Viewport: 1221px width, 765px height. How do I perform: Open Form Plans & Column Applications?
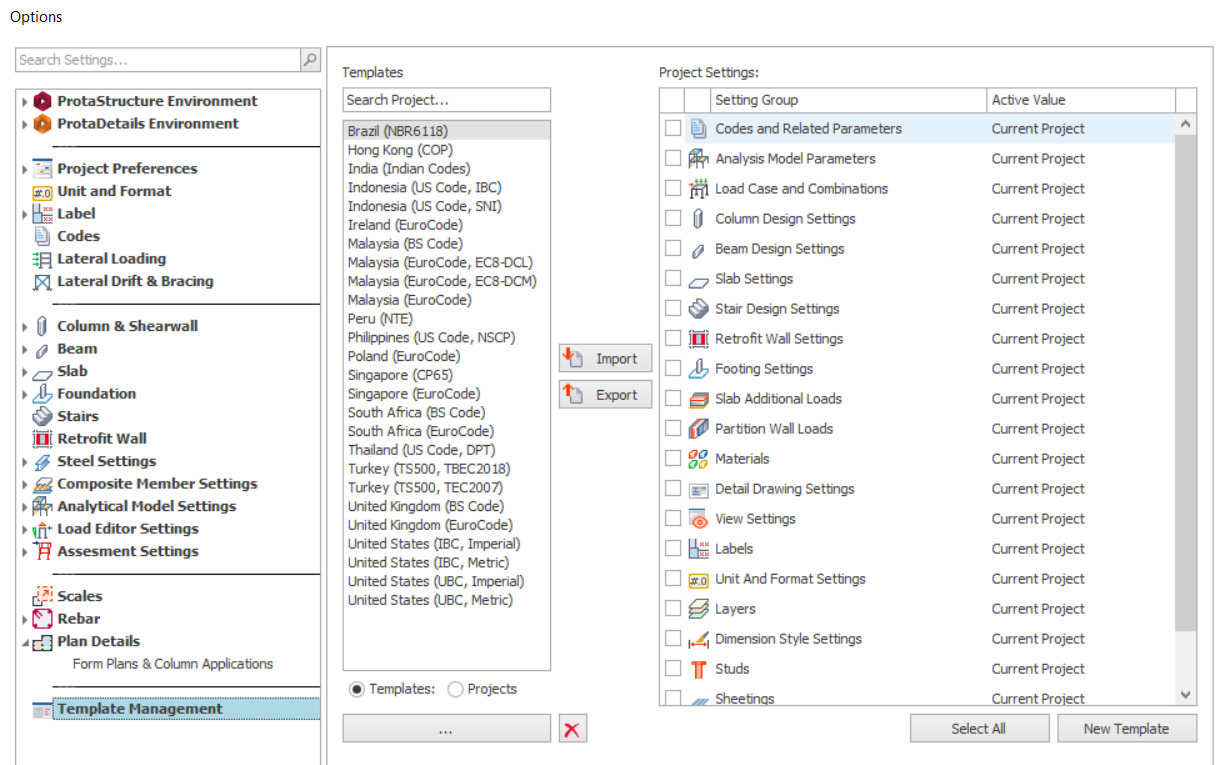[172, 664]
